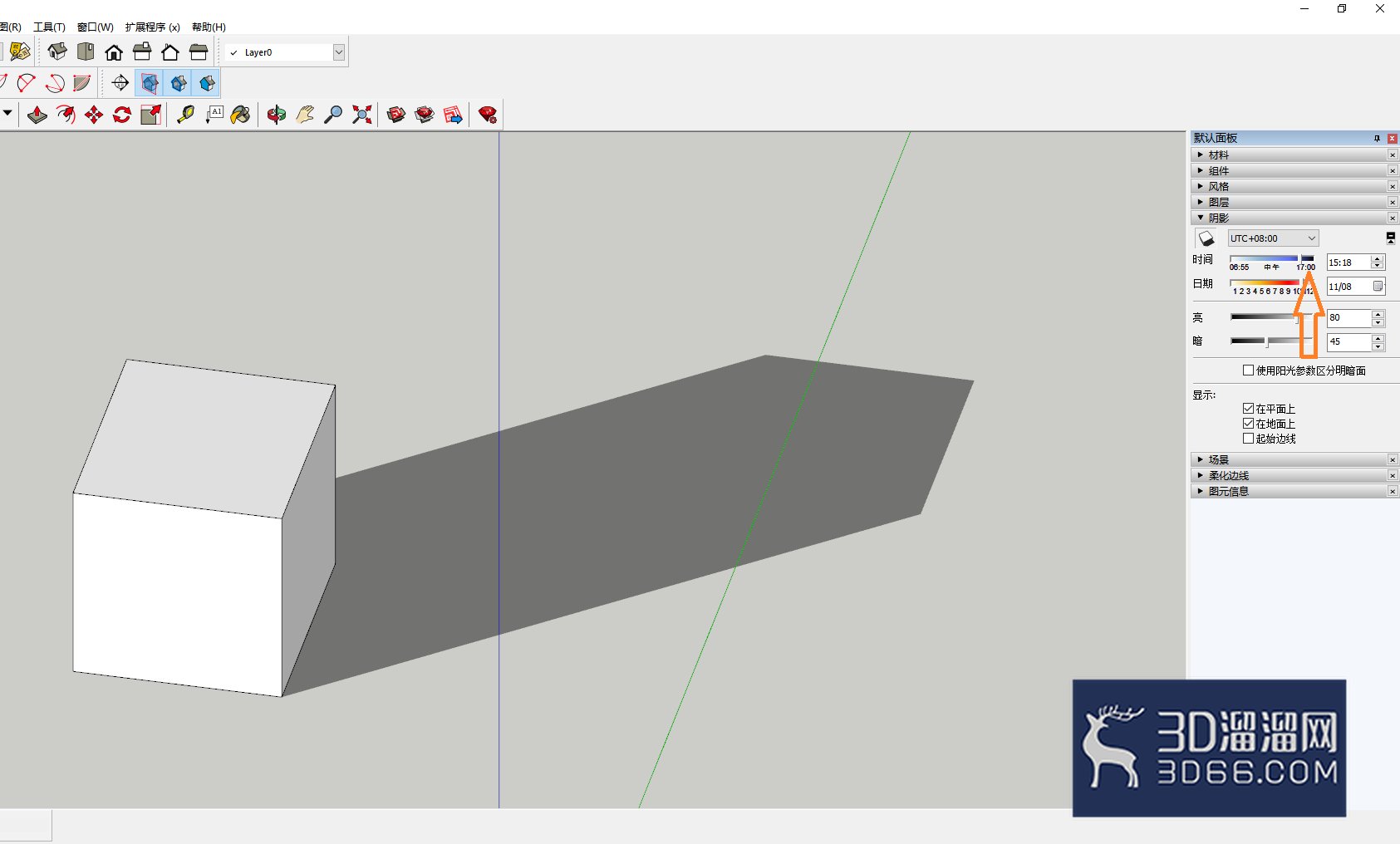Open the 扩展程序 menu
This screenshot has width=1400, height=844.
[152, 27]
